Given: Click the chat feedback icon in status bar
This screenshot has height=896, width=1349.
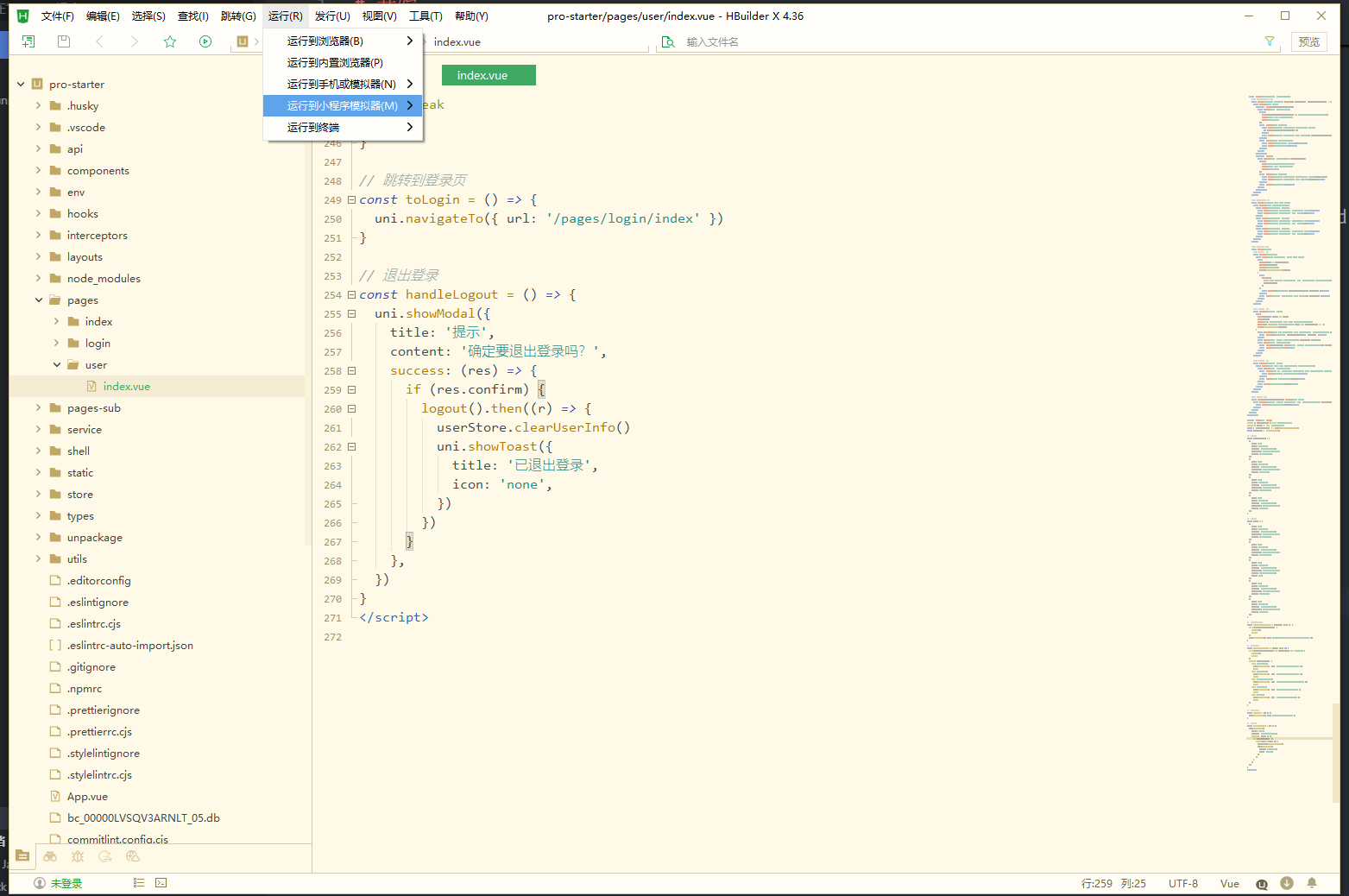Looking at the screenshot, I should [1262, 884].
